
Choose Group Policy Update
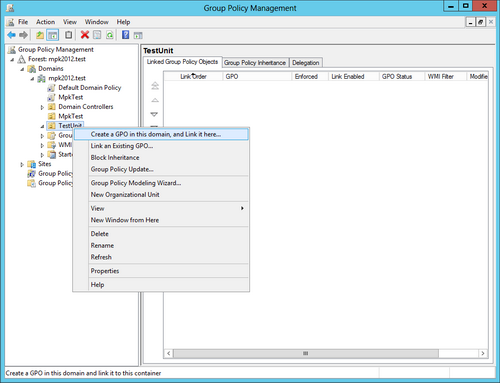[x=161, y=169]
